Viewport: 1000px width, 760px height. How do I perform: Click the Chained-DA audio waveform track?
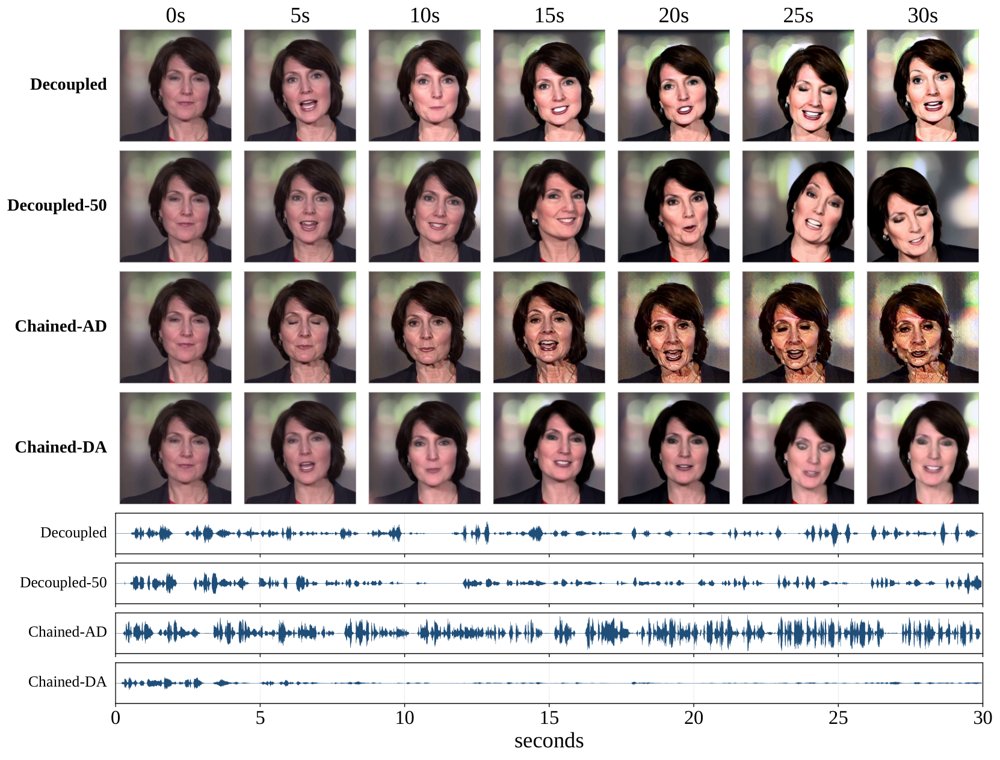(x=549, y=682)
